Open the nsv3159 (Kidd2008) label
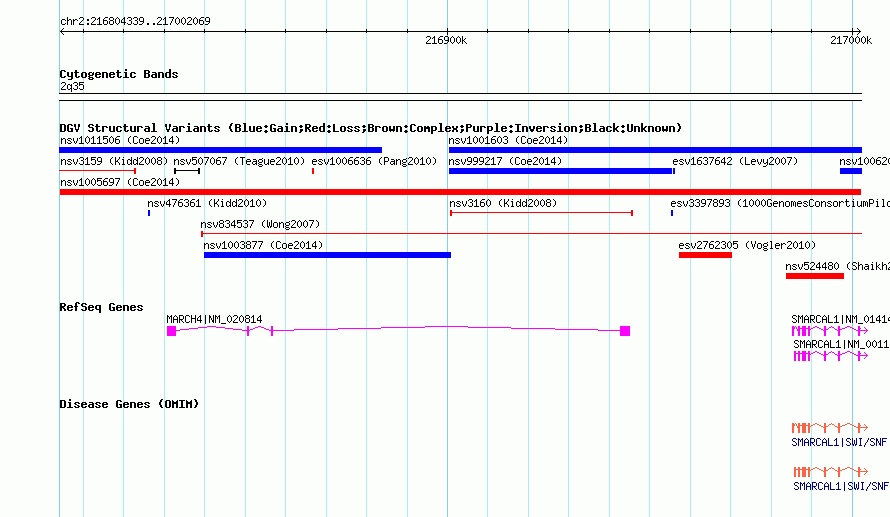Image resolution: width=890 pixels, height=517 pixels. [x=114, y=161]
